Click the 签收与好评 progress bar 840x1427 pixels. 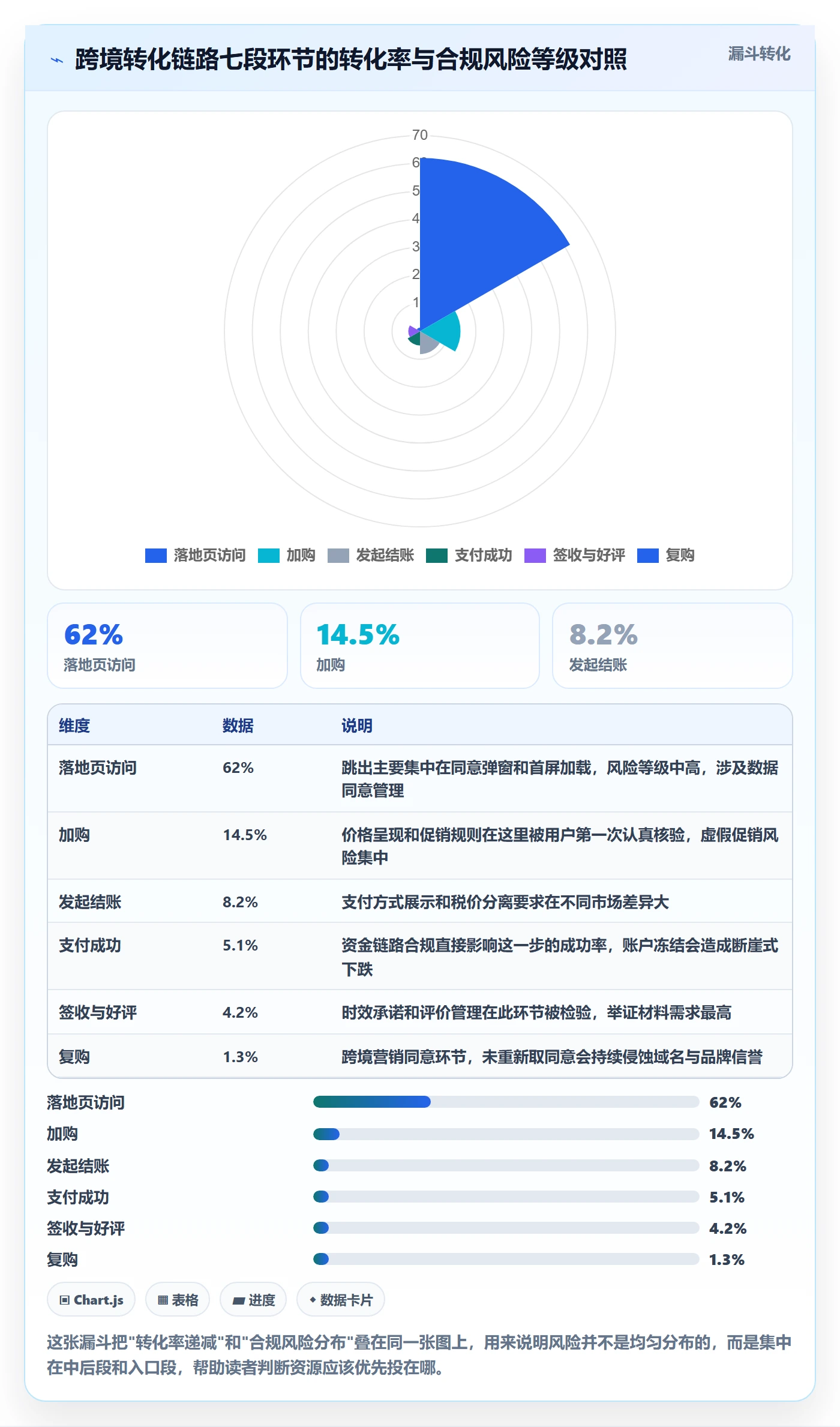(506, 1228)
